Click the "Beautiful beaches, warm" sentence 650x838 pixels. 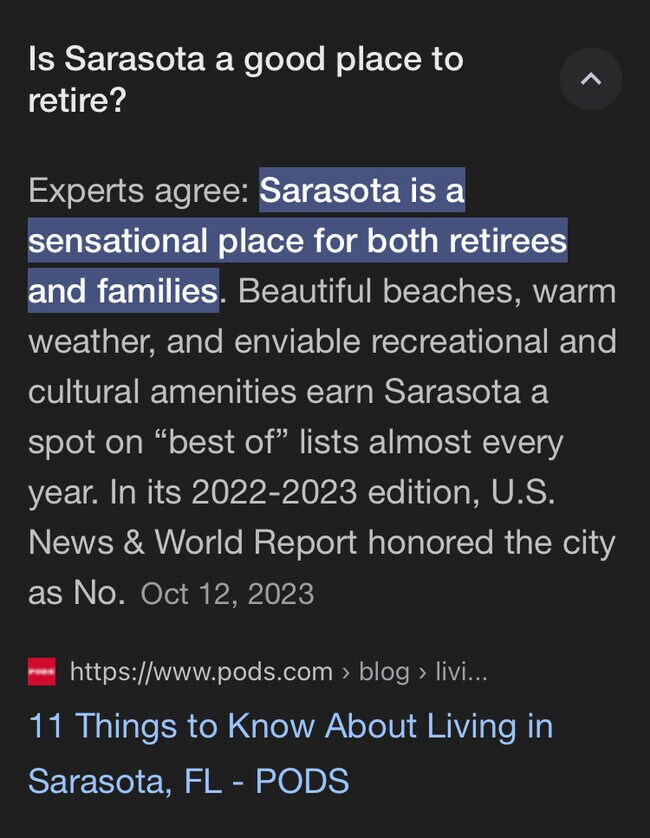[x=427, y=291]
